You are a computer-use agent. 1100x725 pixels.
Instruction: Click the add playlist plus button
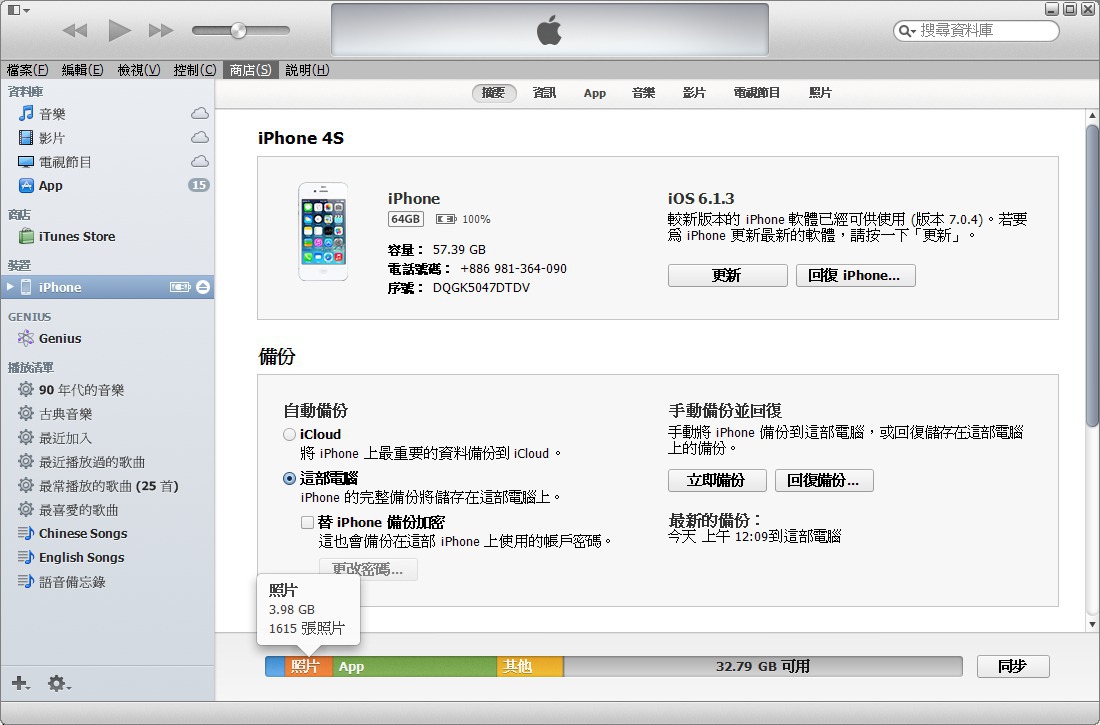pyautogui.click(x=20, y=683)
